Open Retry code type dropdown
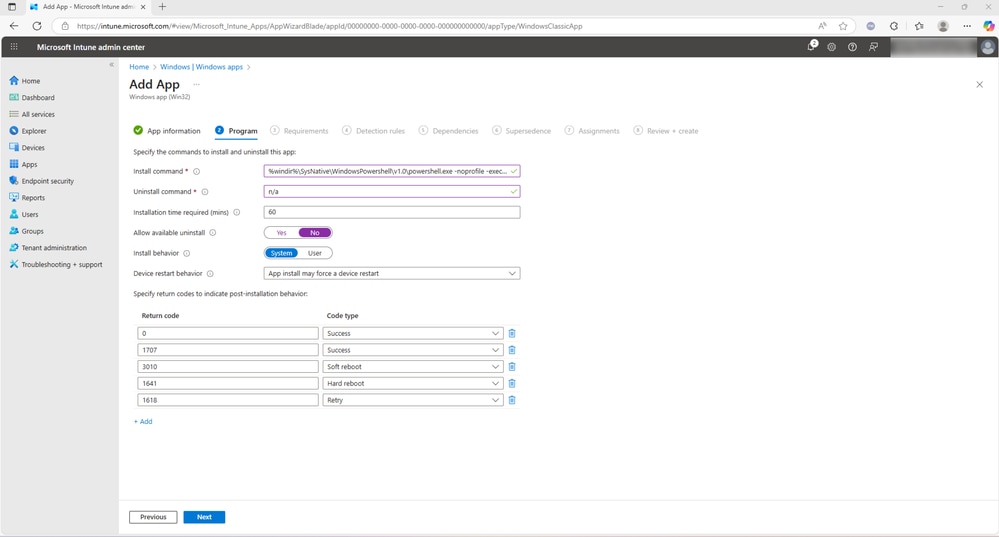This screenshot has width=999, height=537. (413, 400)
